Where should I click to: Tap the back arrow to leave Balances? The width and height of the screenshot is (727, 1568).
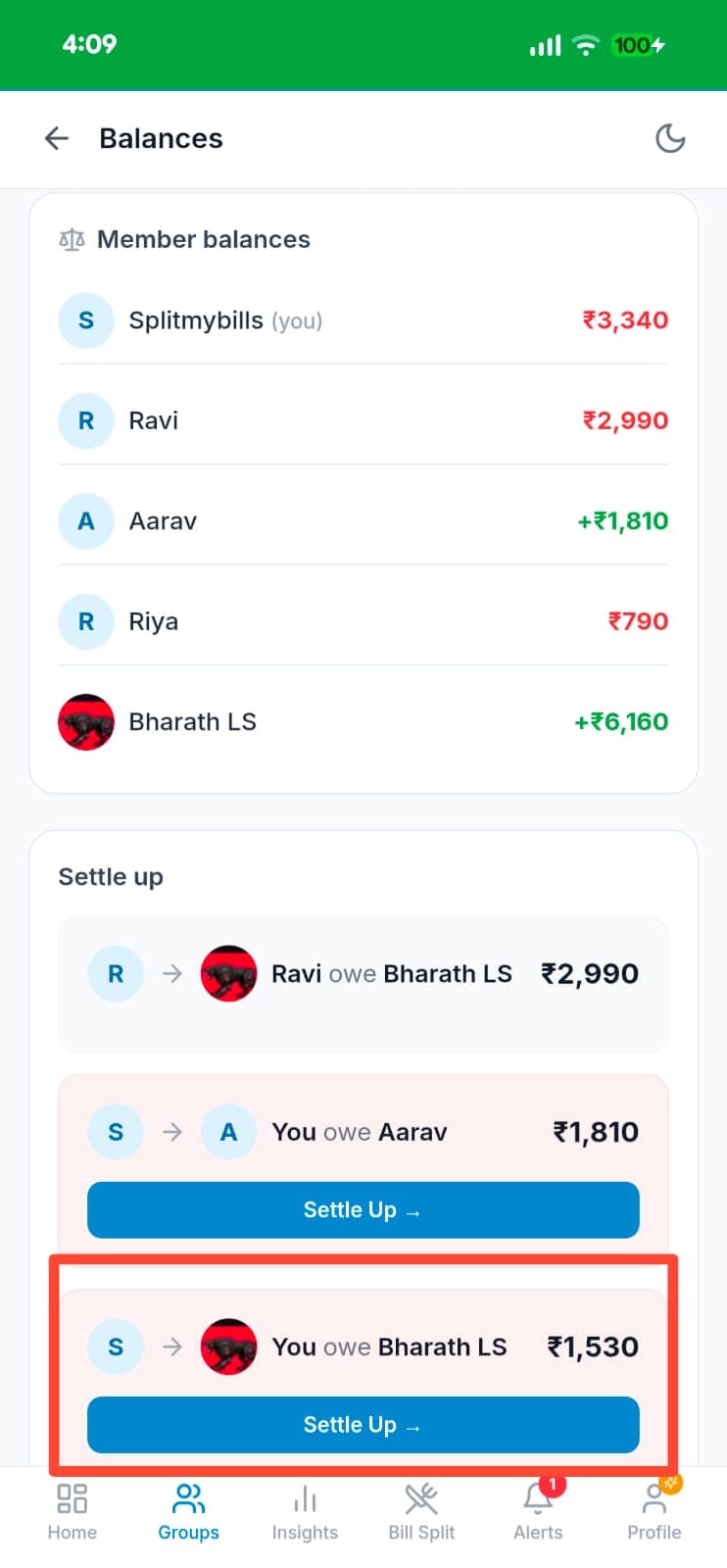tap(56, 138)
